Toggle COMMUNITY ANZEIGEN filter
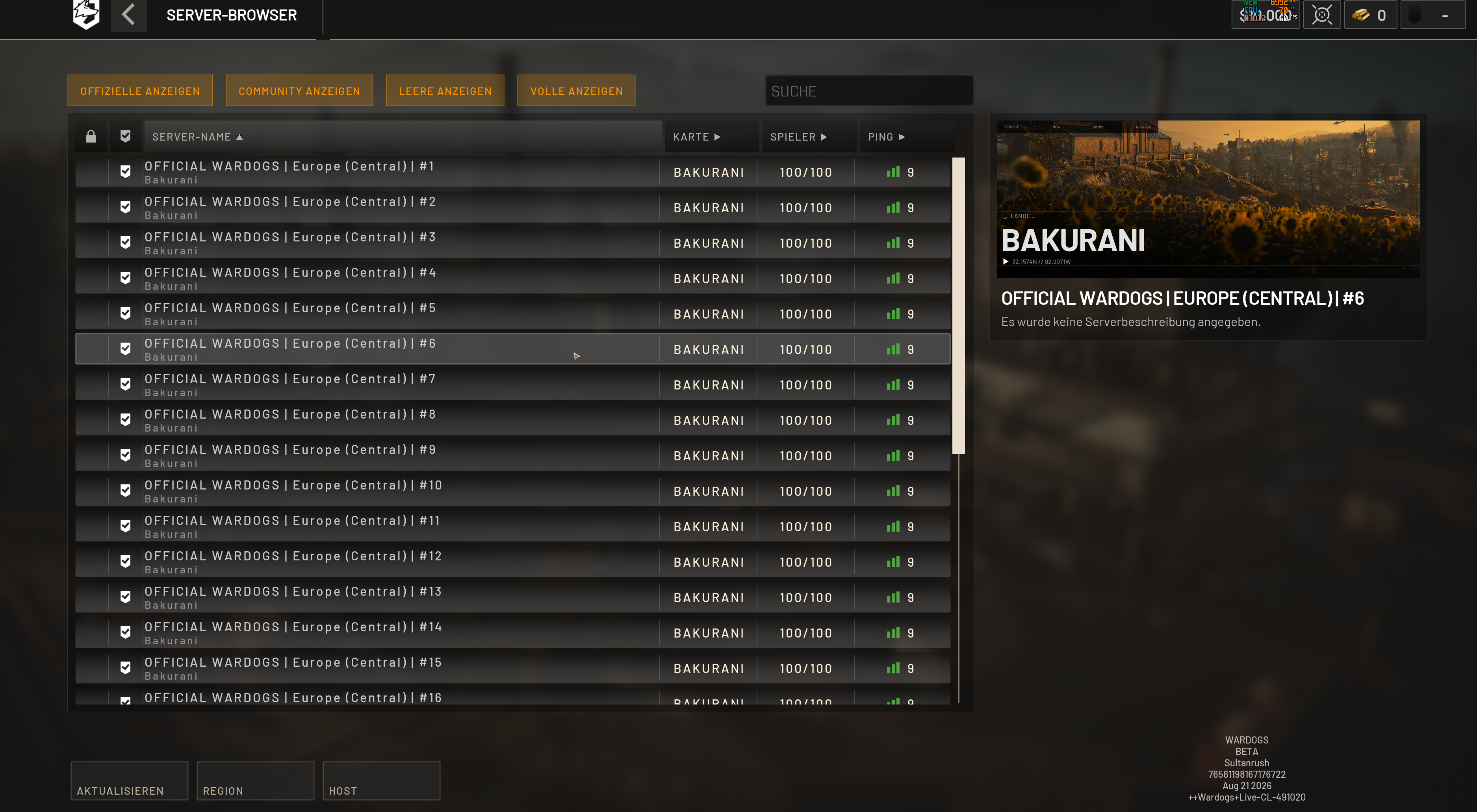Image resolution: width=1477 pixels, height=812 pixels. click(x=299, y=91)
